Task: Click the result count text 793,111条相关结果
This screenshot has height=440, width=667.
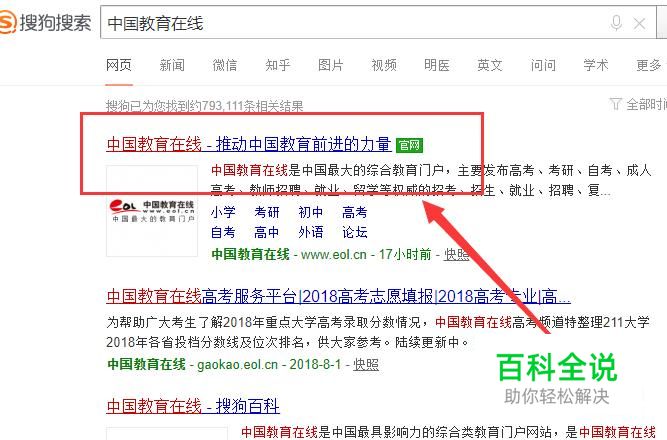Action: point(253,106)
